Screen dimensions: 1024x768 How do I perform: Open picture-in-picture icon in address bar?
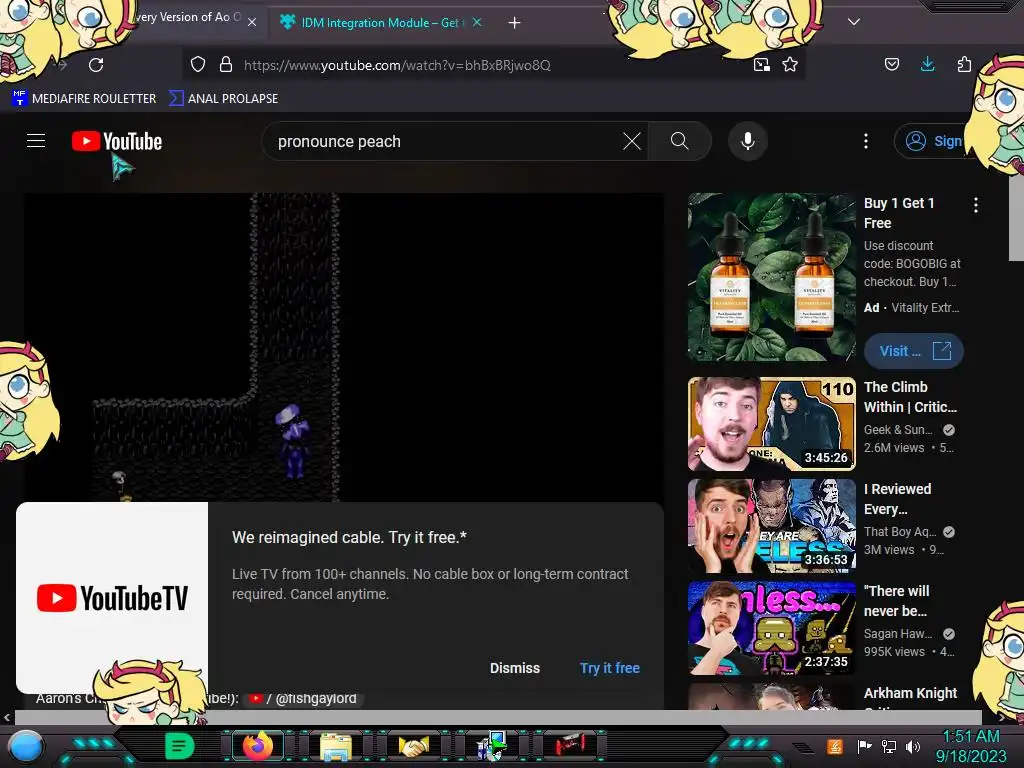761,65
